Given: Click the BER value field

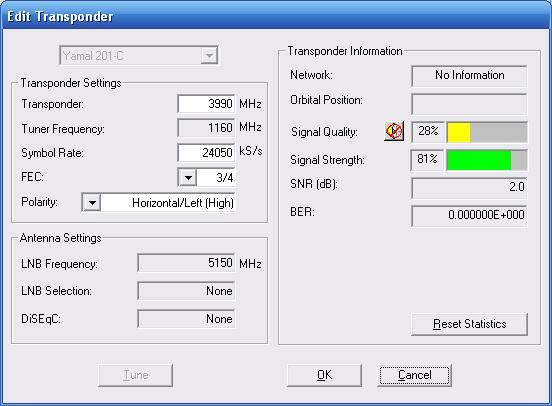Looking at the screenshot, I should coord(469,215).
